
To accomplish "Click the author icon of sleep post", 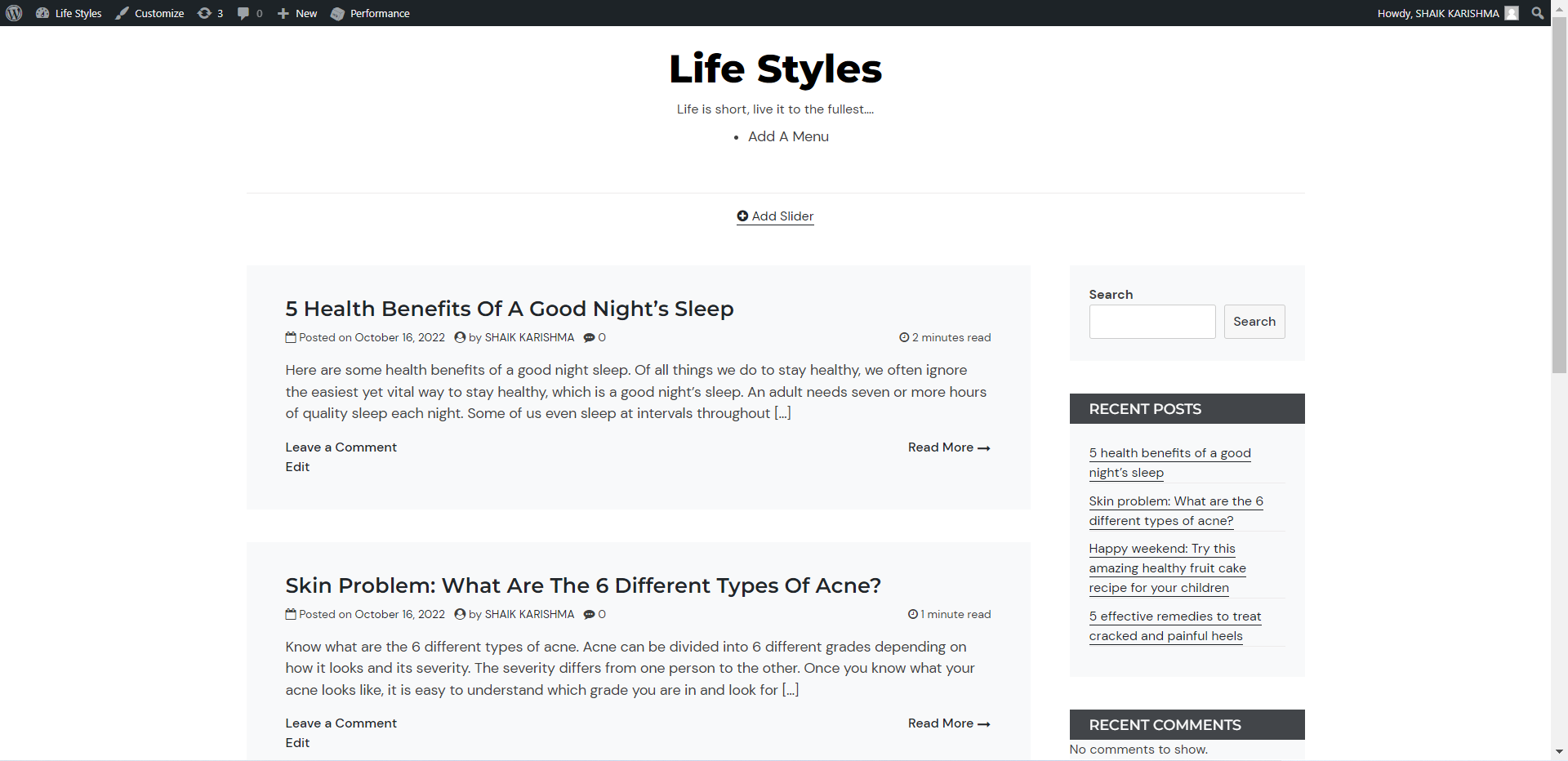I will pyautogui.click(x=460, y=337).
